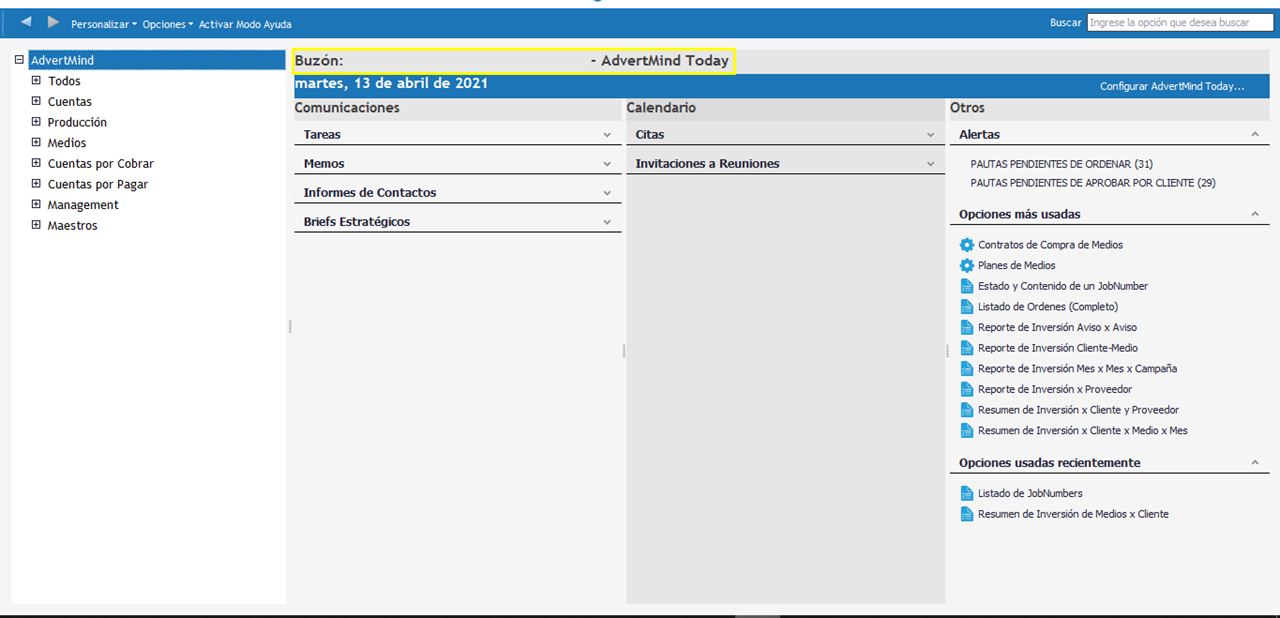
Task: Expand the Citas calendar section
Action: [x=930, y=135]
